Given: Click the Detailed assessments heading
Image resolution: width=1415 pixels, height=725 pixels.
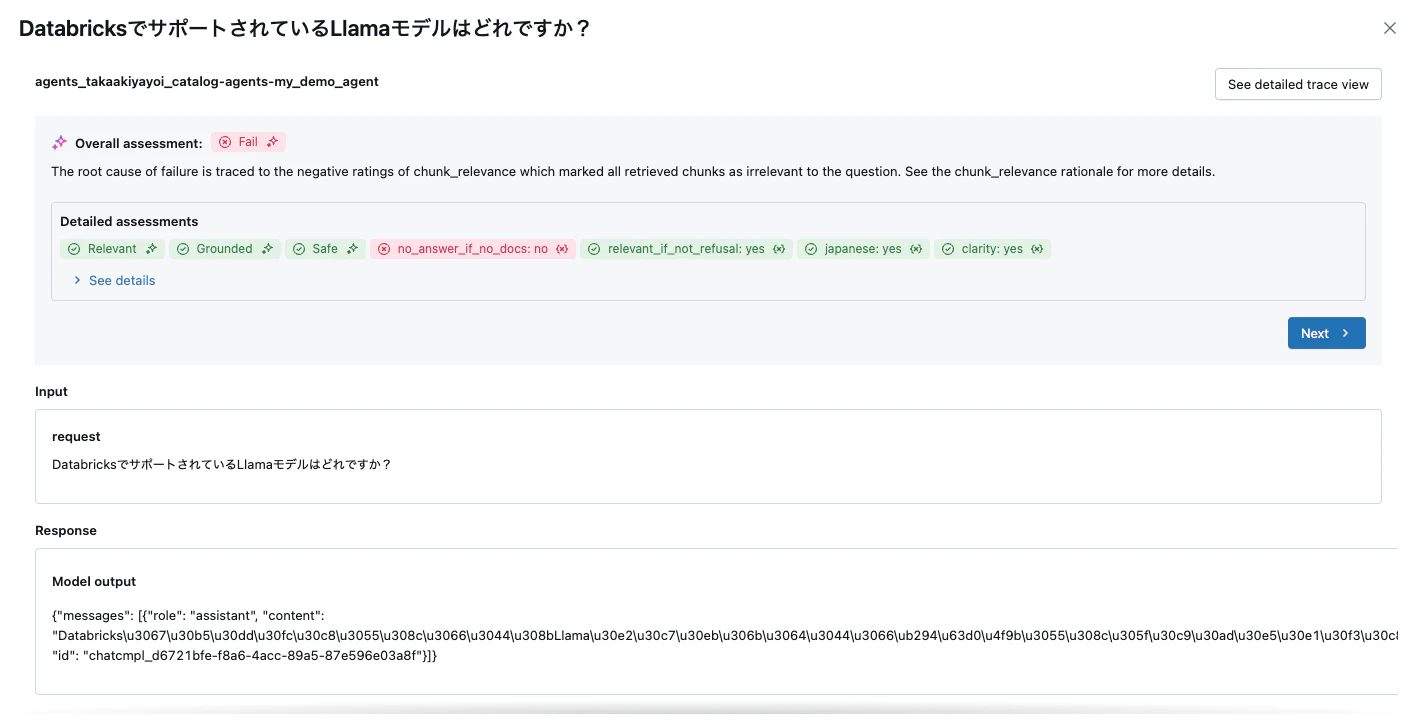Looking at the screenshot, I should (129, 221).
